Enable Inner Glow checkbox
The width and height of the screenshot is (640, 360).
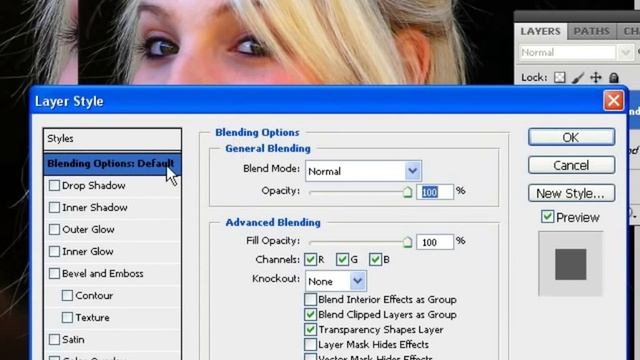point(54,251)
